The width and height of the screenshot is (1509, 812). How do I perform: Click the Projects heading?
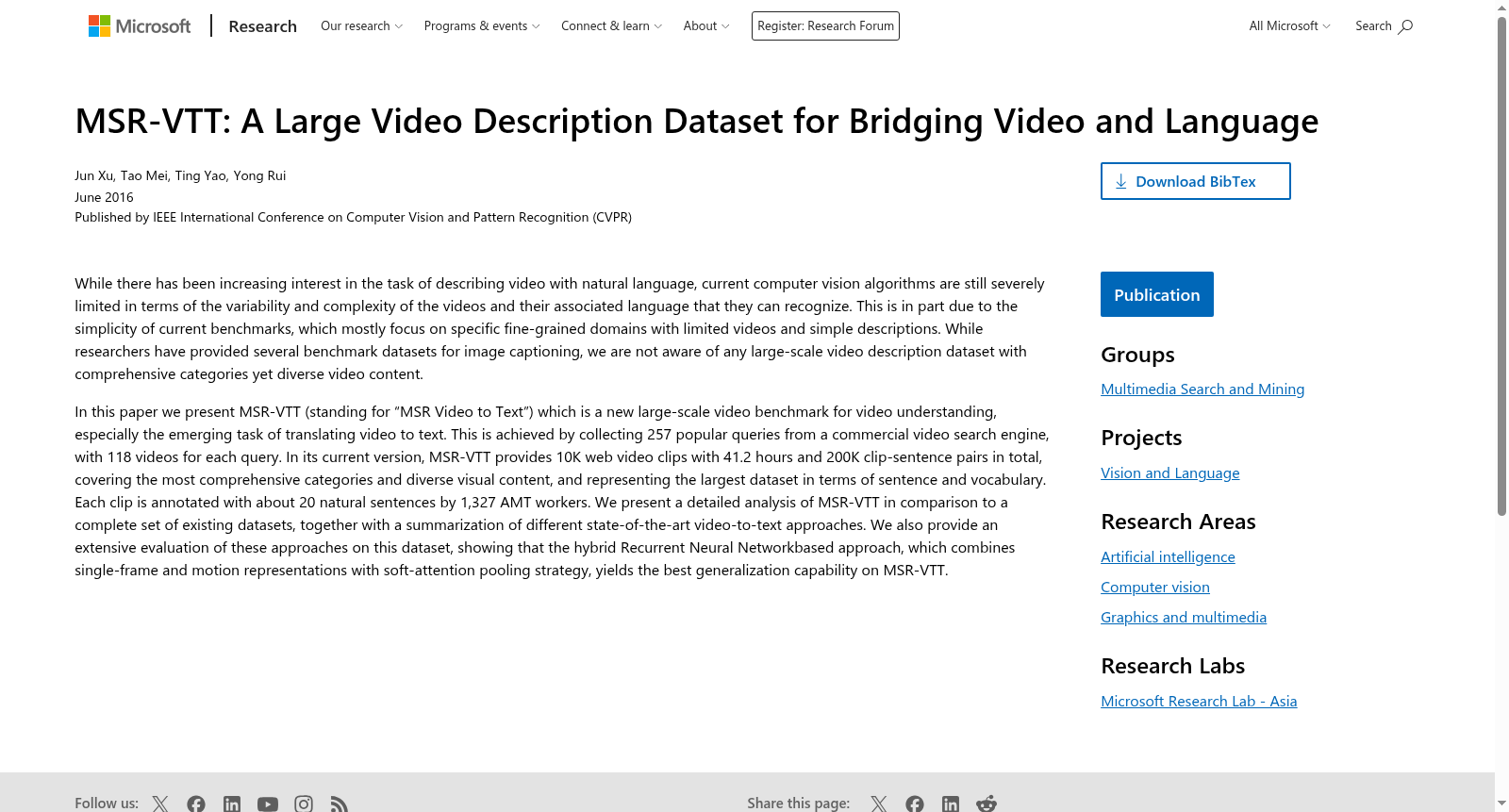pos(1141,438)
